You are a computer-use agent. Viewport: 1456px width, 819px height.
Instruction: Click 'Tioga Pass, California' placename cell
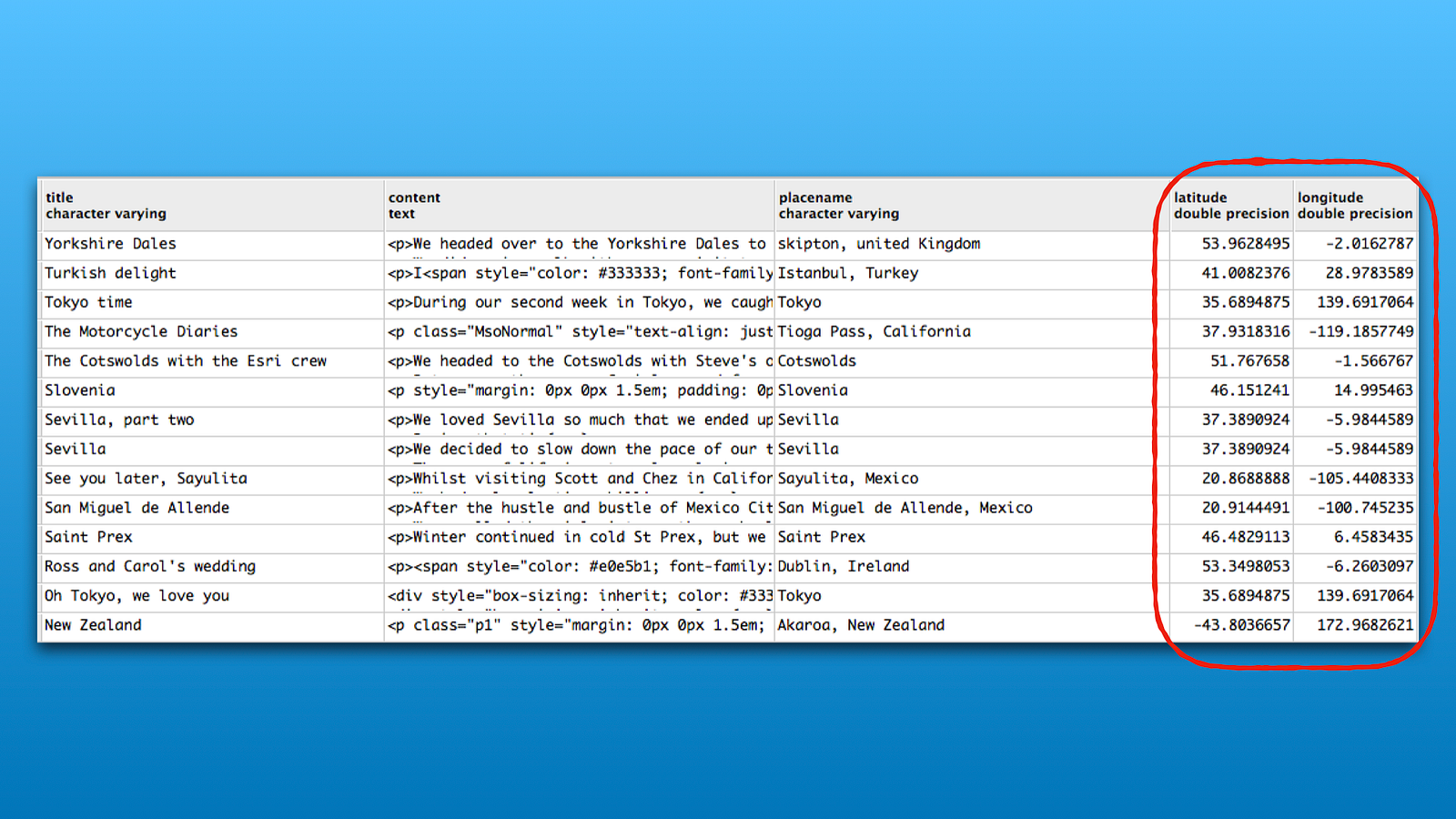[972, 331]
